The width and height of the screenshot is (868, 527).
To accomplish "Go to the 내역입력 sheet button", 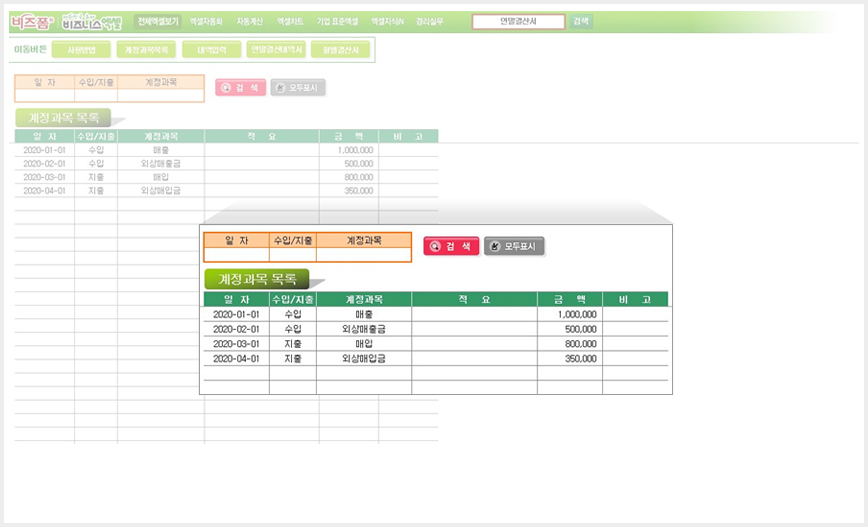I will coord(211,50).
